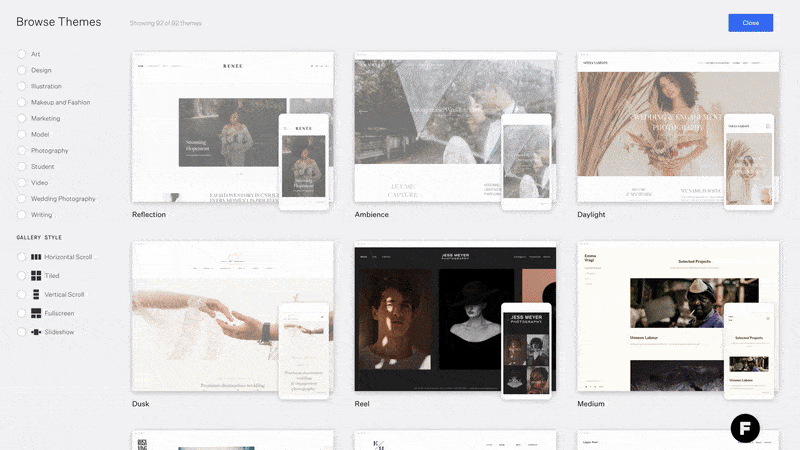This screenshot has height=450, width=800.
Task: Click the Vertical Scroll layout icon
Action: (36, 294)
